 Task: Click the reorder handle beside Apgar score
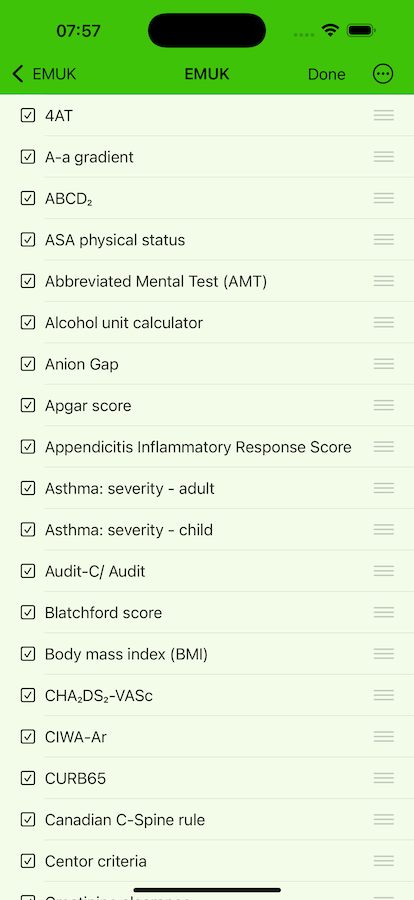coord(384,405)
